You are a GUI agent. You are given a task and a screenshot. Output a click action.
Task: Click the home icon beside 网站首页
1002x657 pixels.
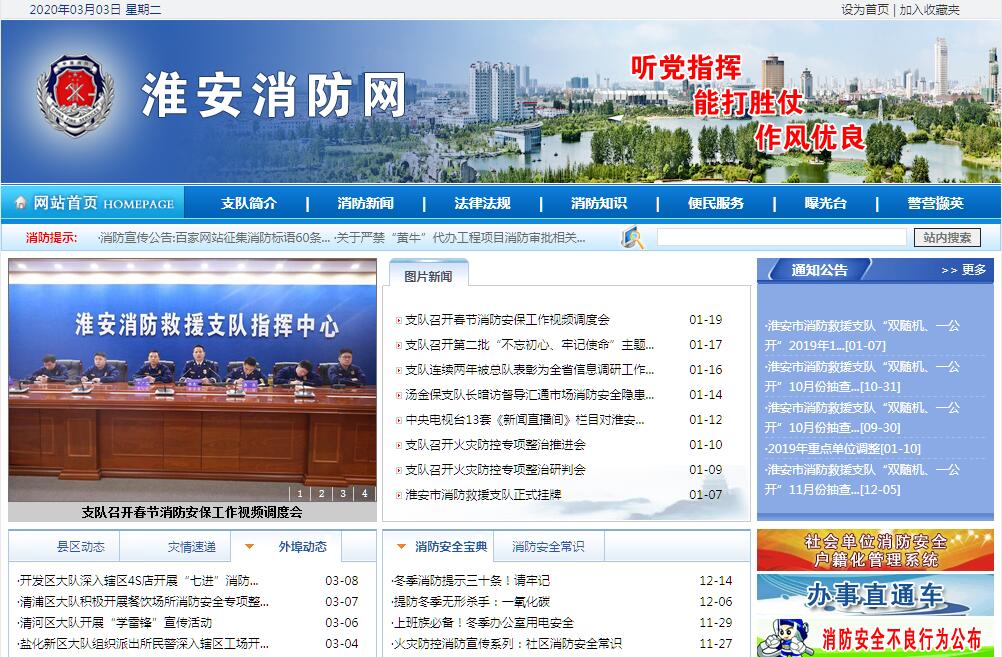coord(20,203)
